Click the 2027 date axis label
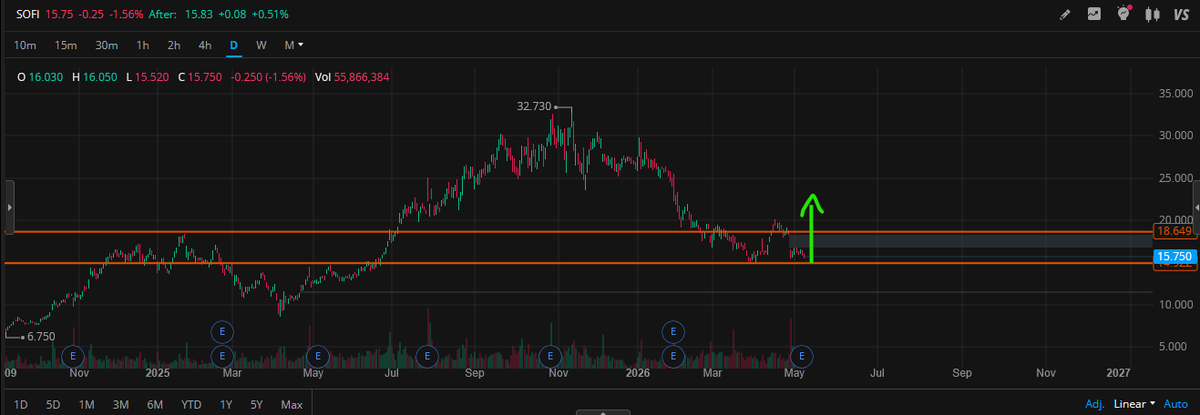This screenshot has height=415, width=1200. tap(1119, 373)
